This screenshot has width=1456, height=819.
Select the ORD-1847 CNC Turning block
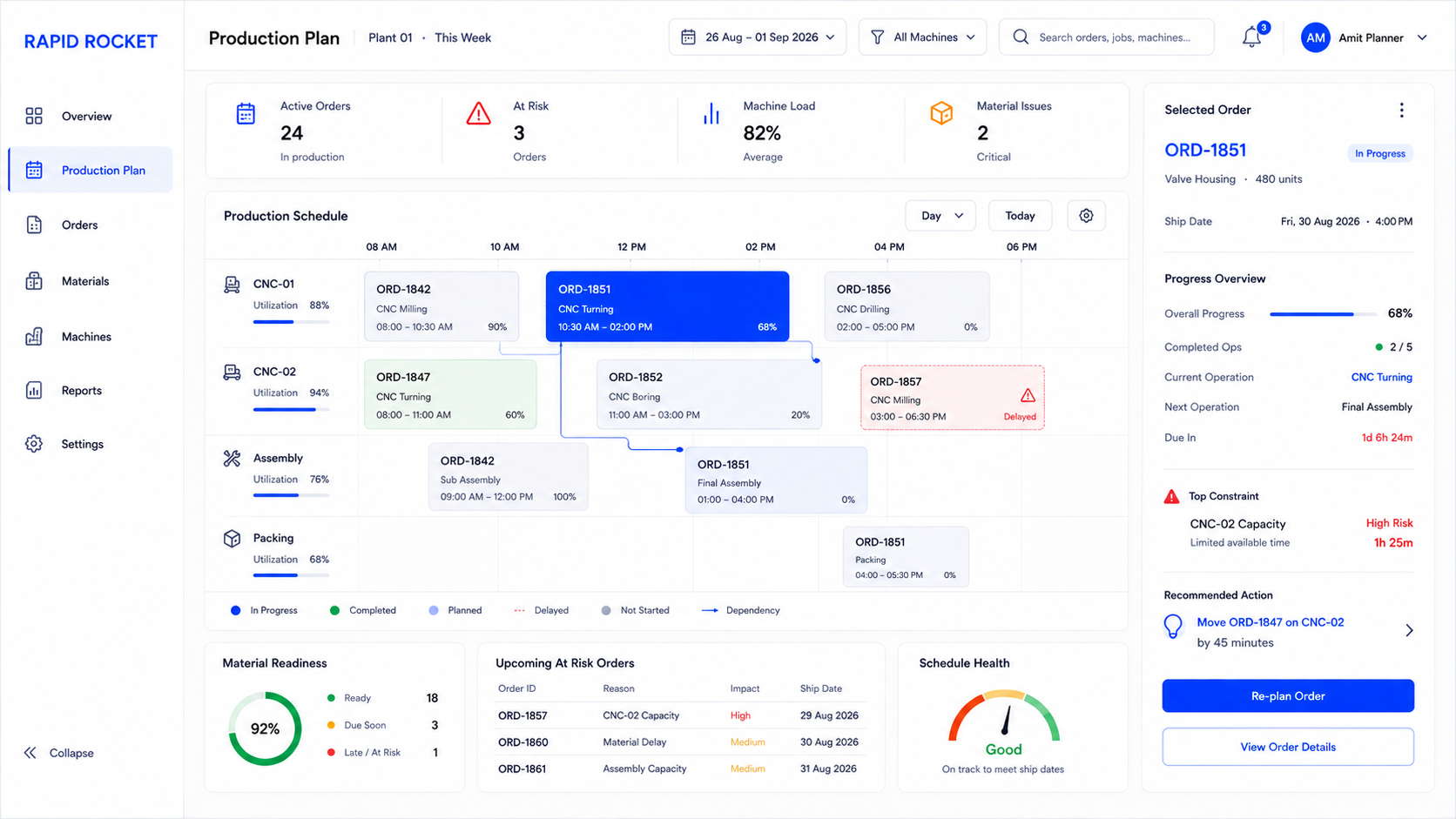450,394
